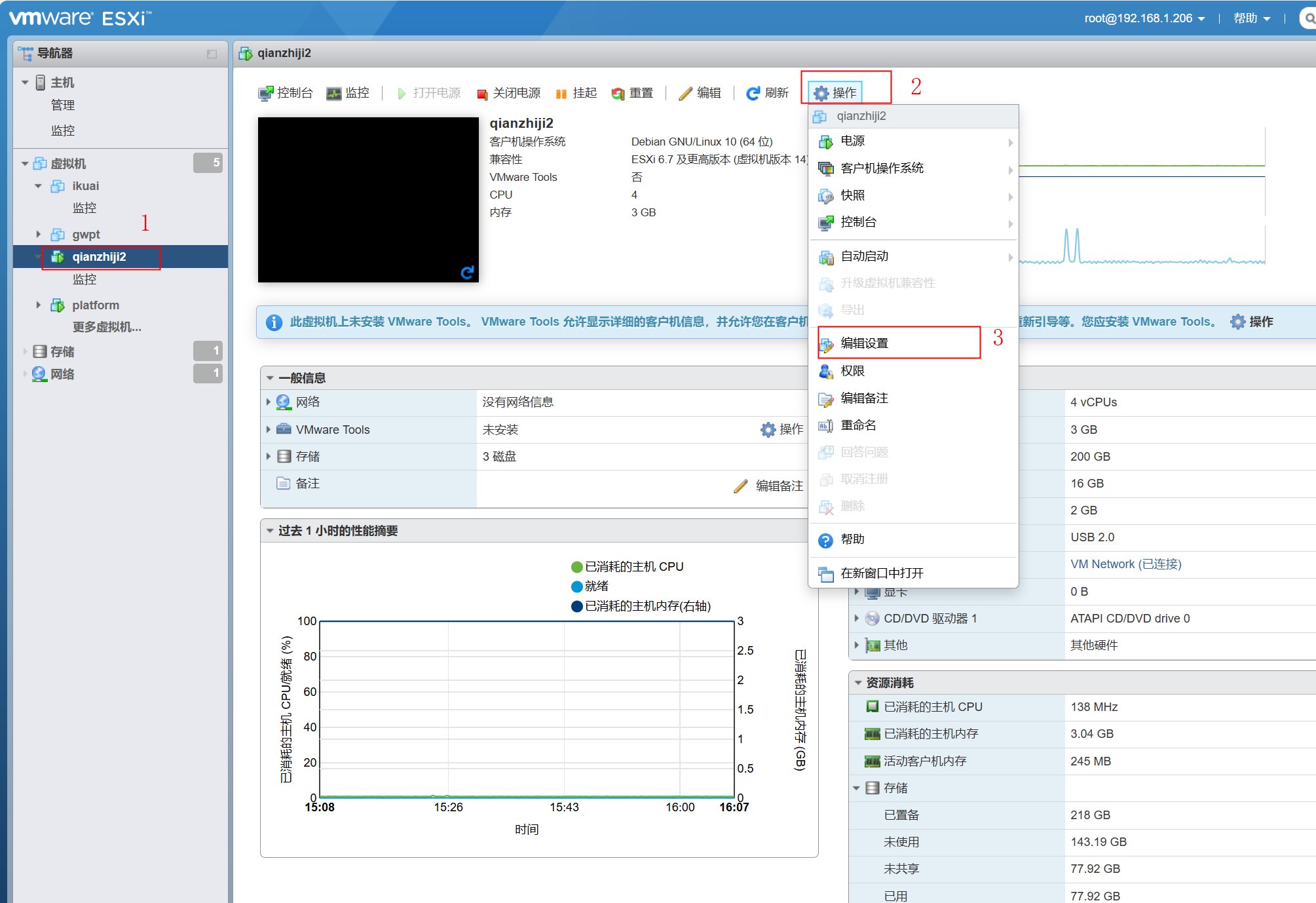Toggle the 就绪 legend dot
This screenshot has width=1316, height=903.
pos(577,586)
